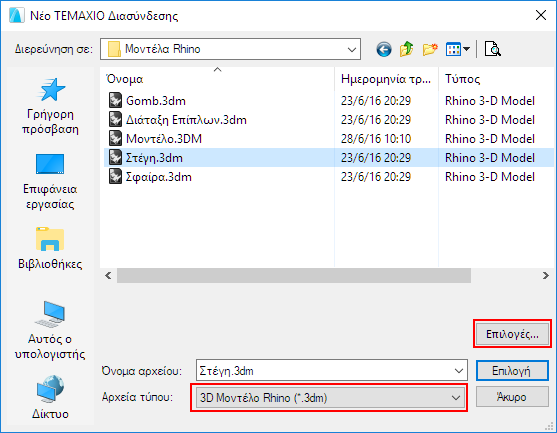Select the Gomb.3dm file icon
Screen dimensions: 557x433
[115, 101]
